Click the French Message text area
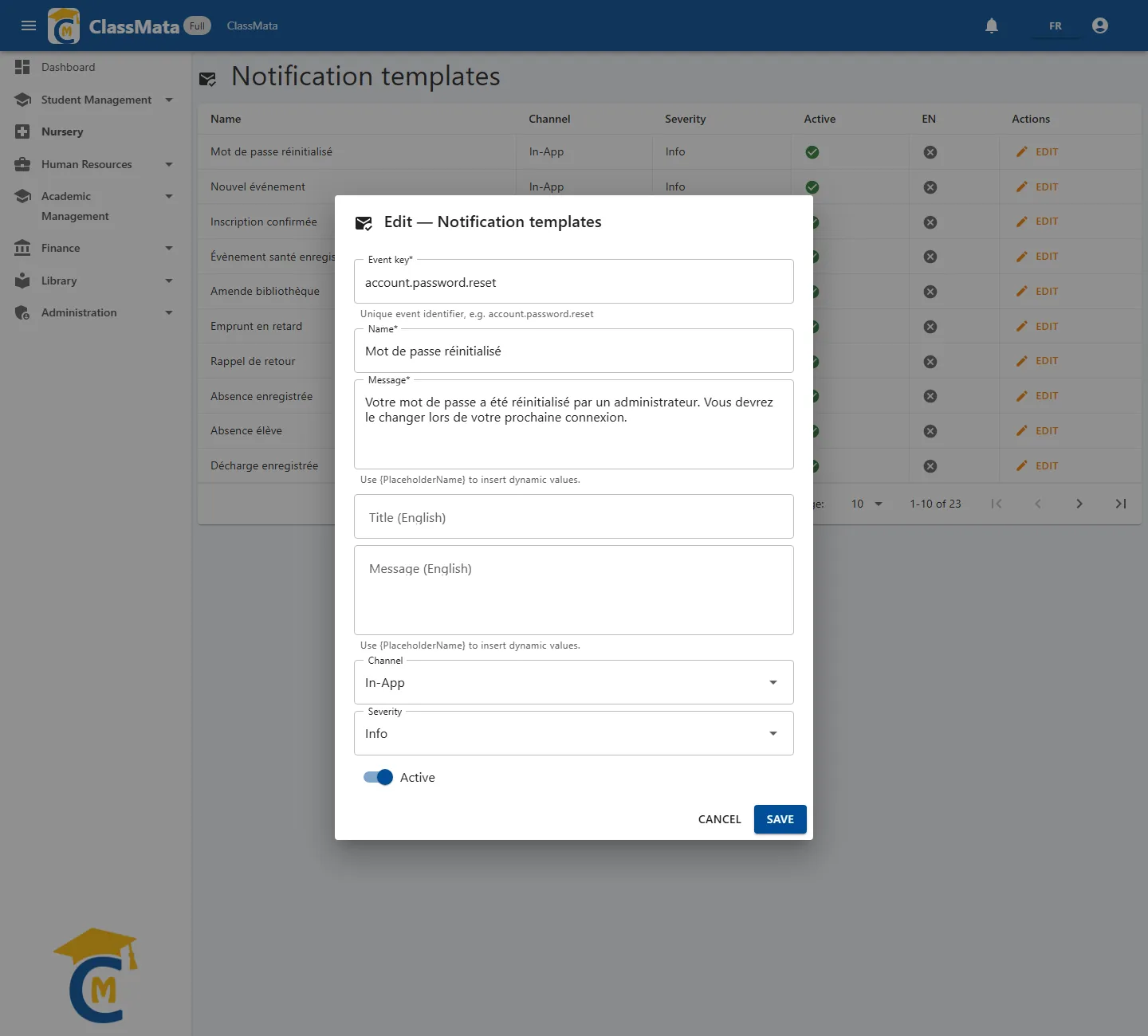The width and height of the screenshot is (1148, 1036). [x=574, y=425]
